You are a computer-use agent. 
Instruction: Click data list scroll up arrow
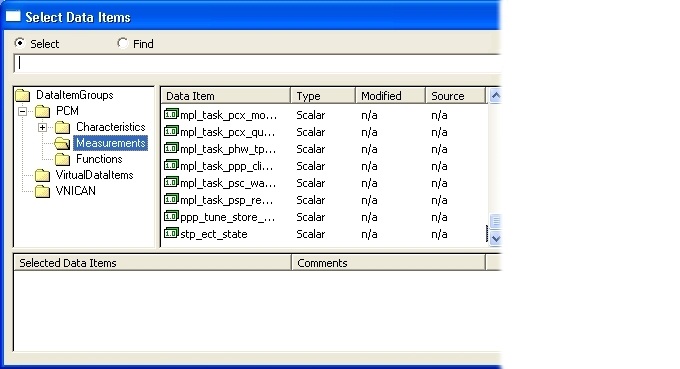click(495, 95)
